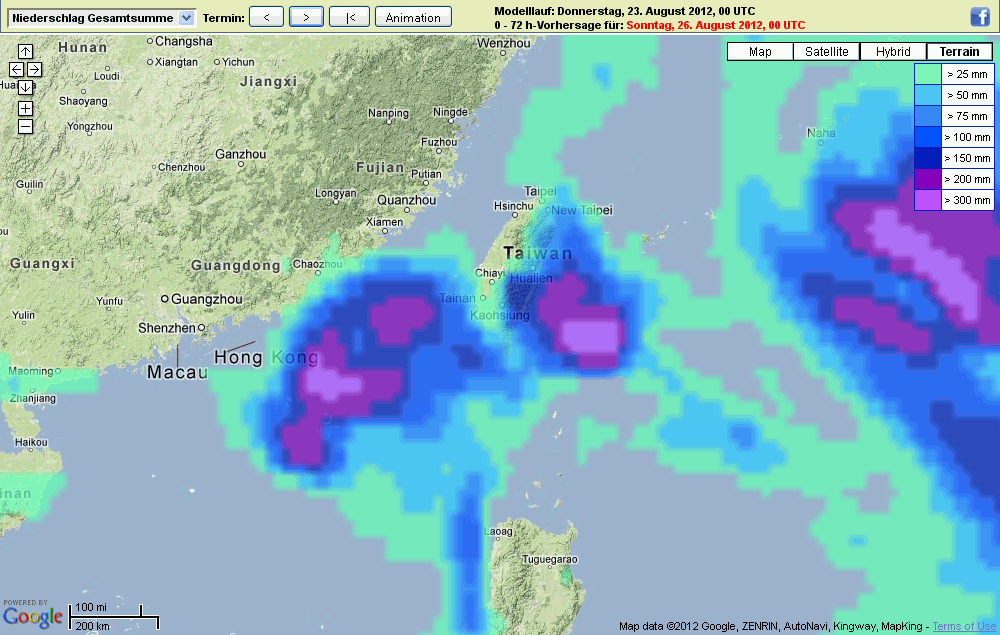Click the Zhanjiang city label
1000x635 pixels.
33,398
